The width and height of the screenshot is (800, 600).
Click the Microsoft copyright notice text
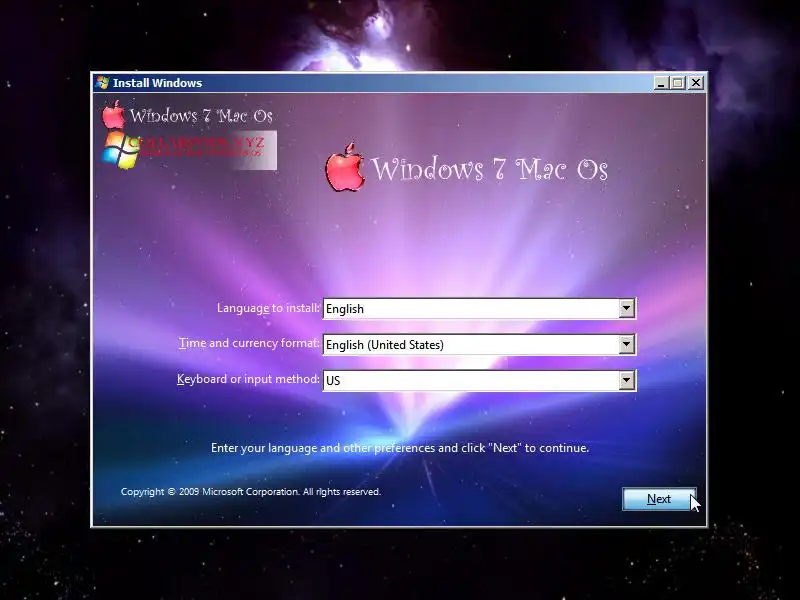[251, 492]
